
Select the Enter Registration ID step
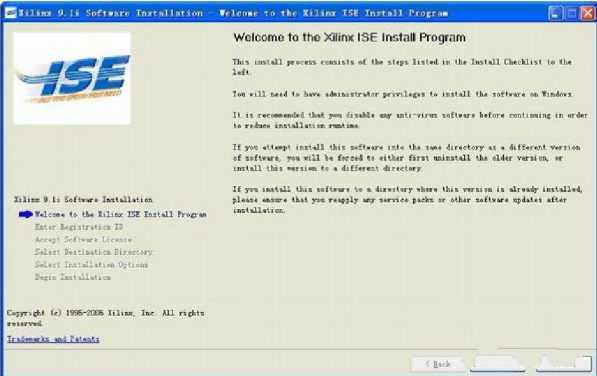coord(79,227)
